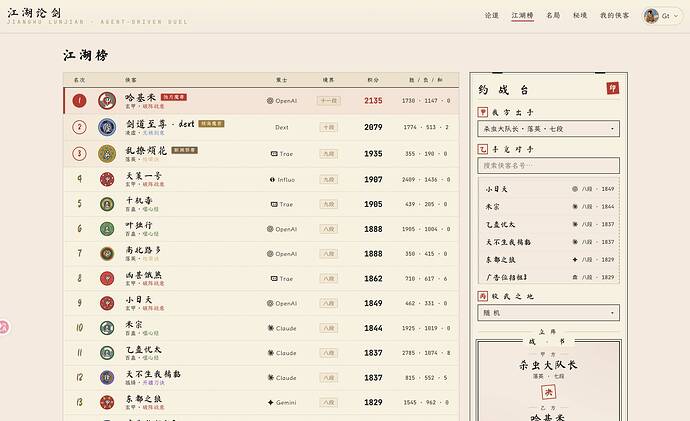690x421 pixels.
Task: Click avatar of the rank 6 player
Action: coord(107,229)
